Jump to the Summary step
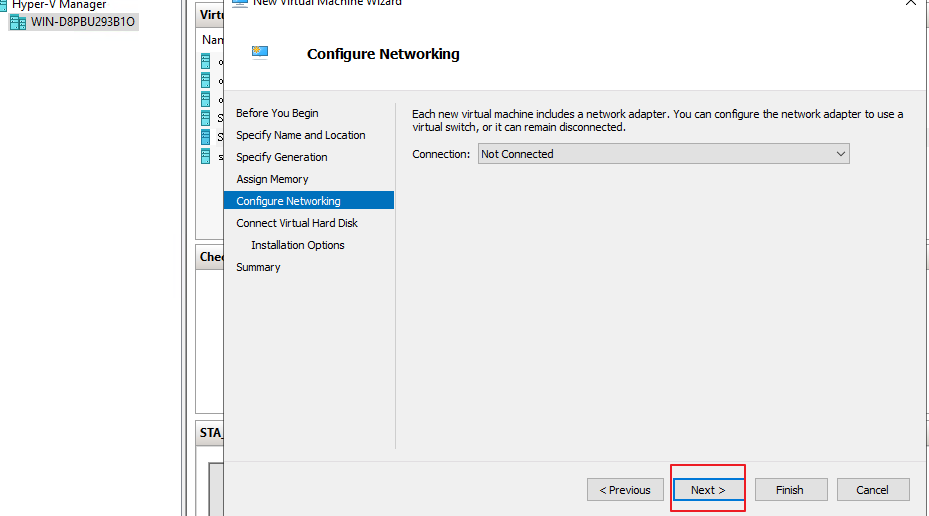Screen dimensions: 929x516 pos(258,267)
